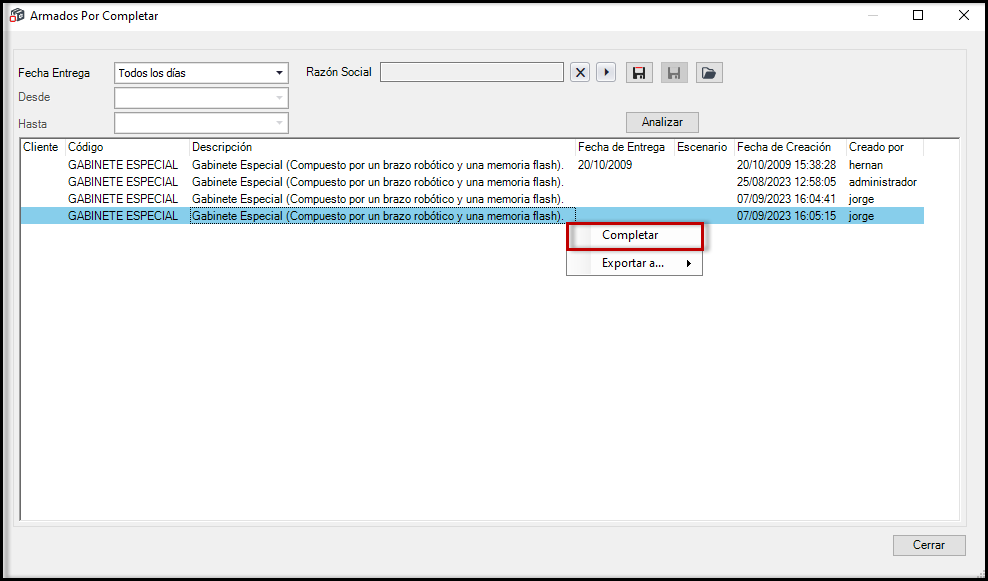Save filter with the red floppy disk icon
The height and width of the screenshot is (581, 988).
coord(639,72)
